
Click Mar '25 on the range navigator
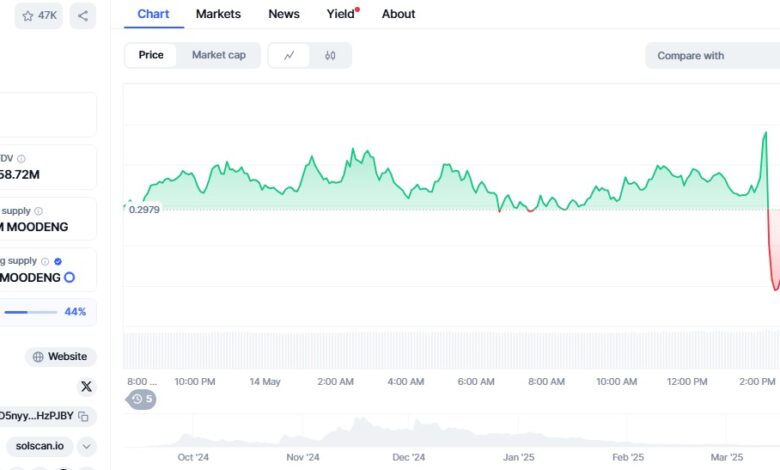click(x=727, y=457)
